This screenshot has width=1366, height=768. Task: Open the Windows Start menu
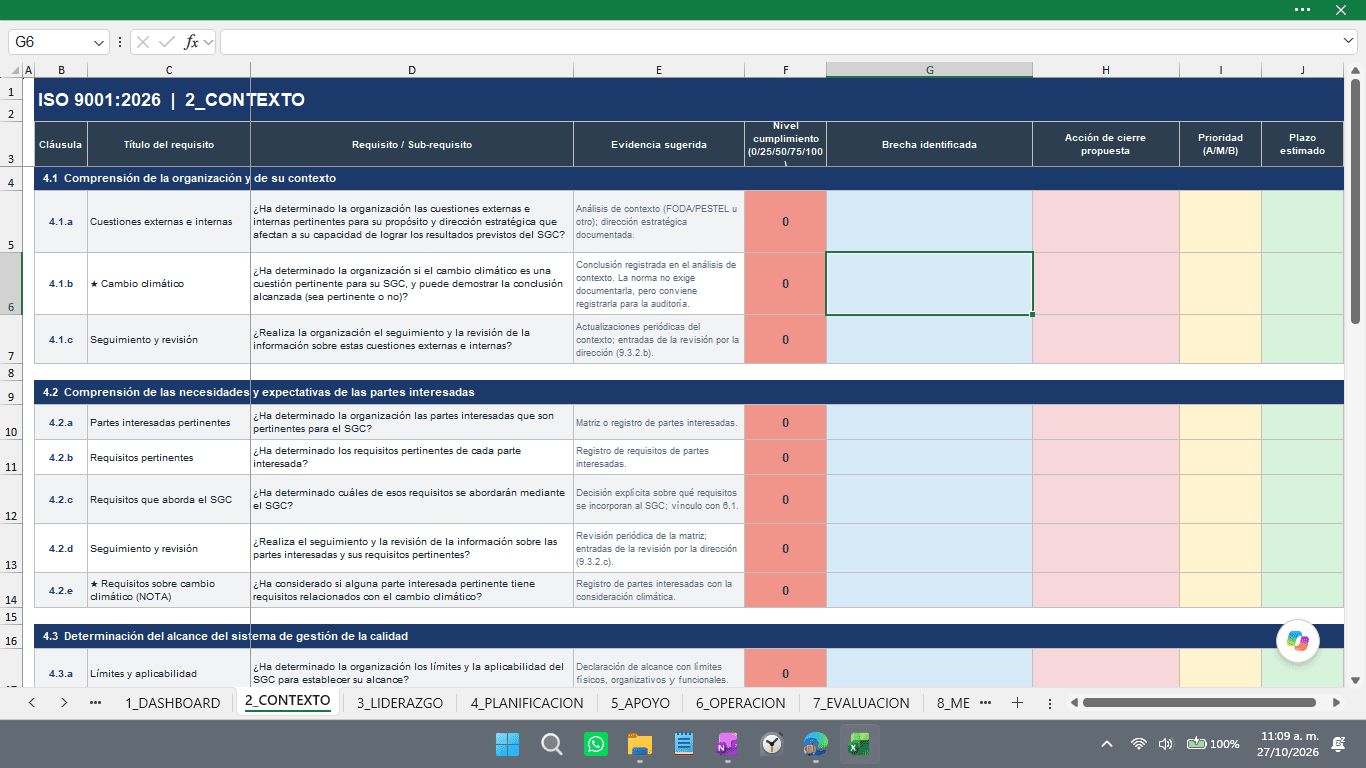(507, 744)
